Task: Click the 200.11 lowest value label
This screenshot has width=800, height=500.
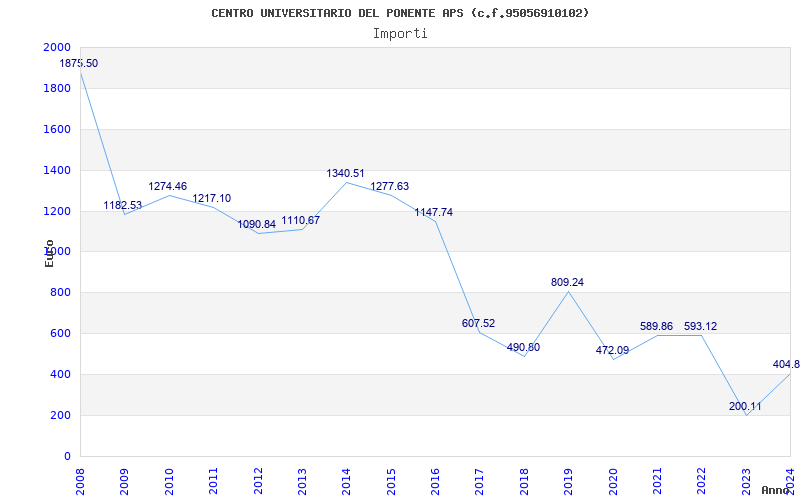Action: click(745, 407)
